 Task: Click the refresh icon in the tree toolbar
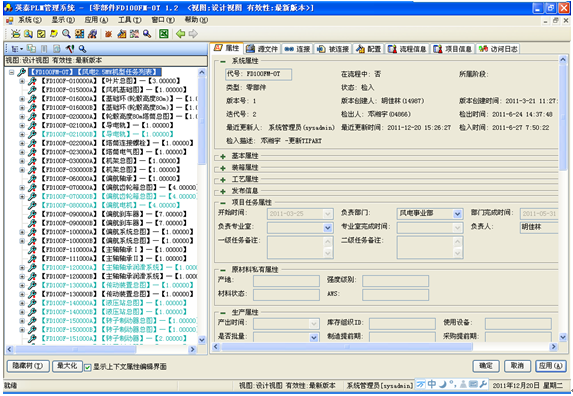coord(57,49)
